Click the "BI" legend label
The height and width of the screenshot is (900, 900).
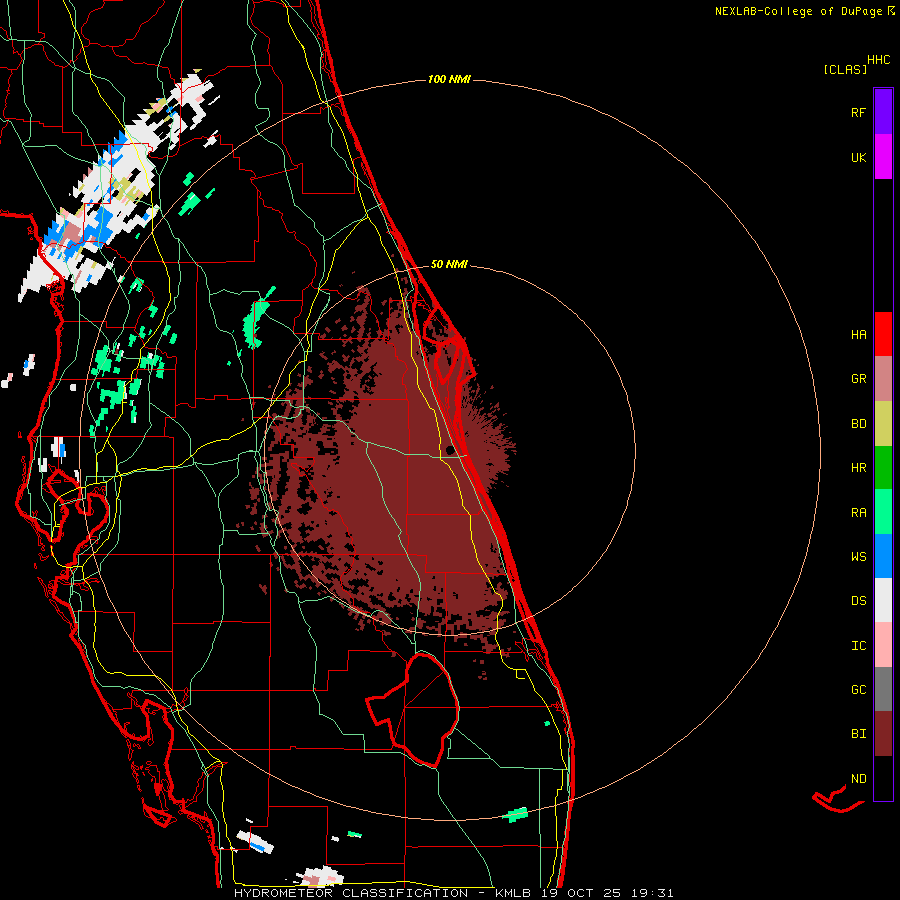tap(858, 734)
